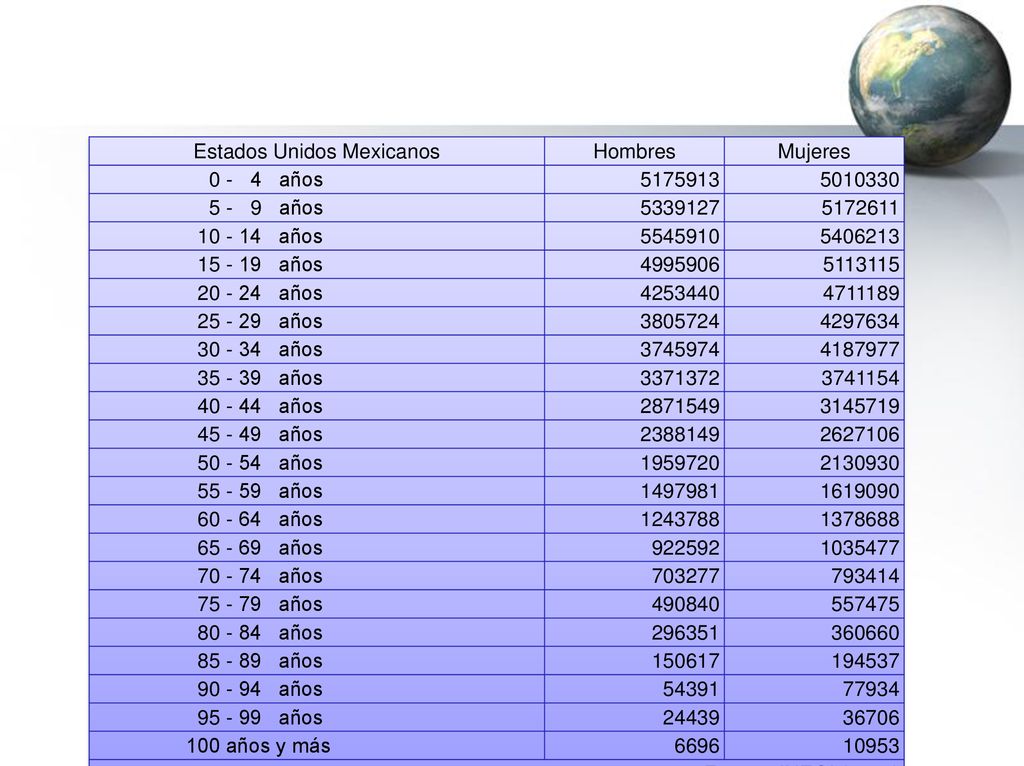This screenshot has height=766, width=1024.
Task: Select the '35 - 39 años' row label
Action: [x=260, y=378]
